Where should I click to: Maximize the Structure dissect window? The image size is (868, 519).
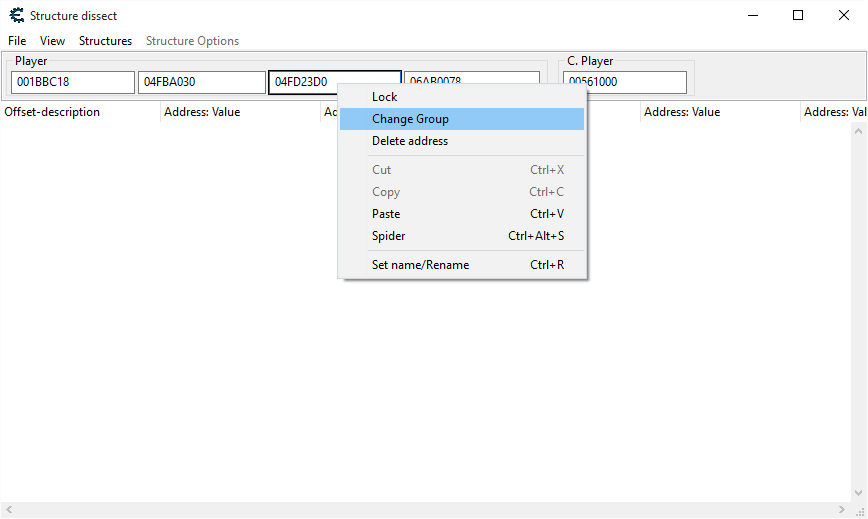[x=797, y=15]
